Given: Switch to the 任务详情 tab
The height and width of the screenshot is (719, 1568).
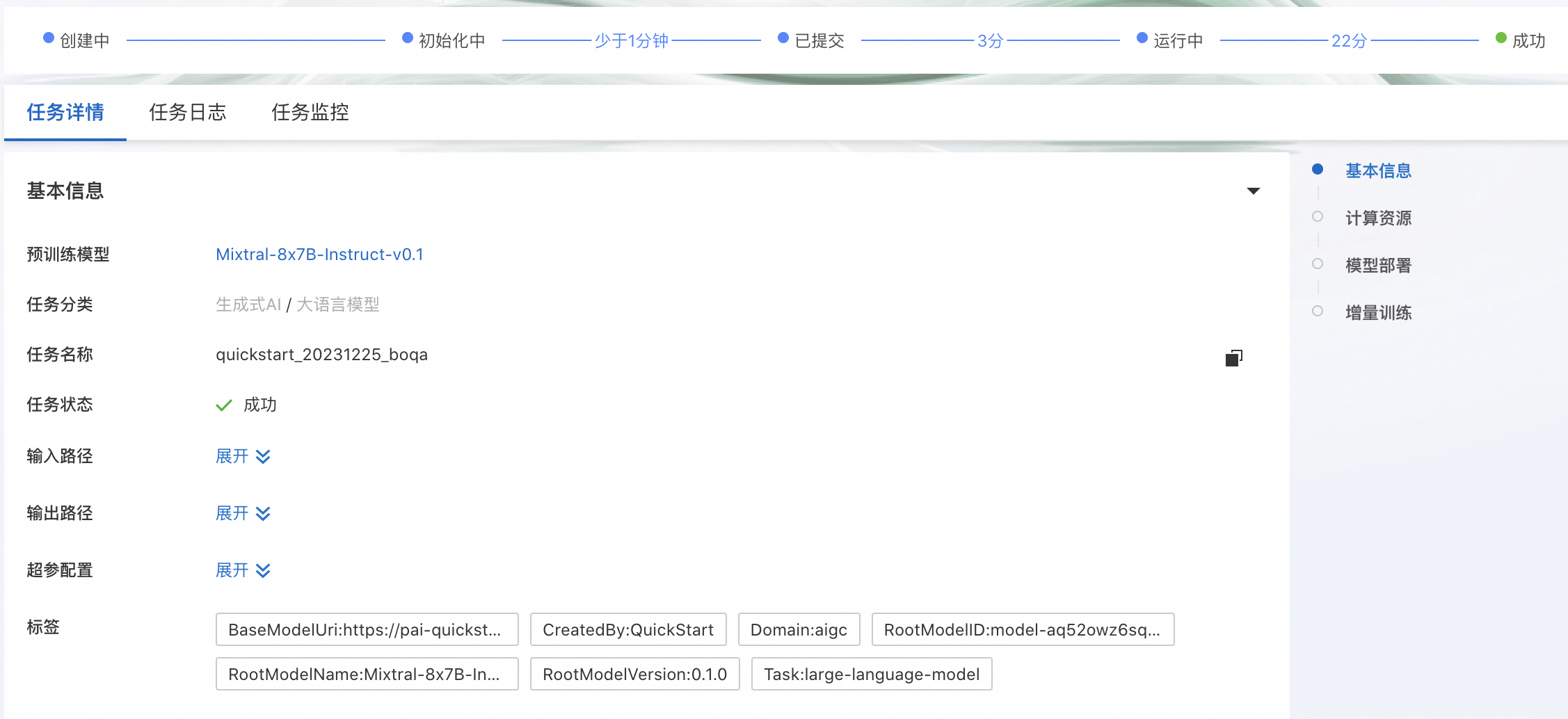Looking at the screenshot, I should pyautogui.click(x=65, y=112).
